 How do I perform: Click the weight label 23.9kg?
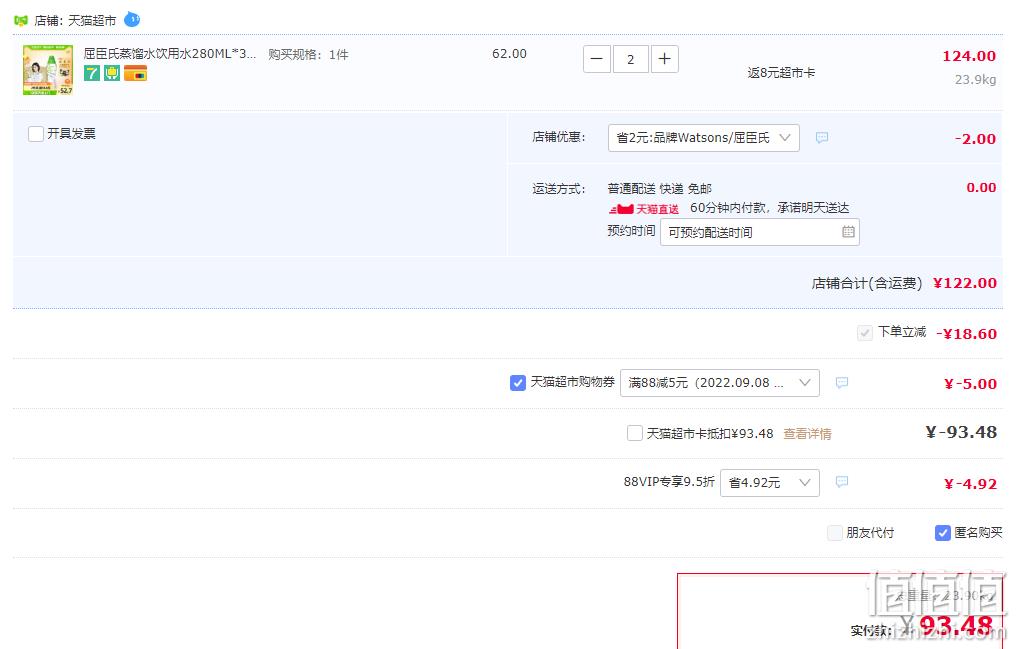click(x=975, y=80)
